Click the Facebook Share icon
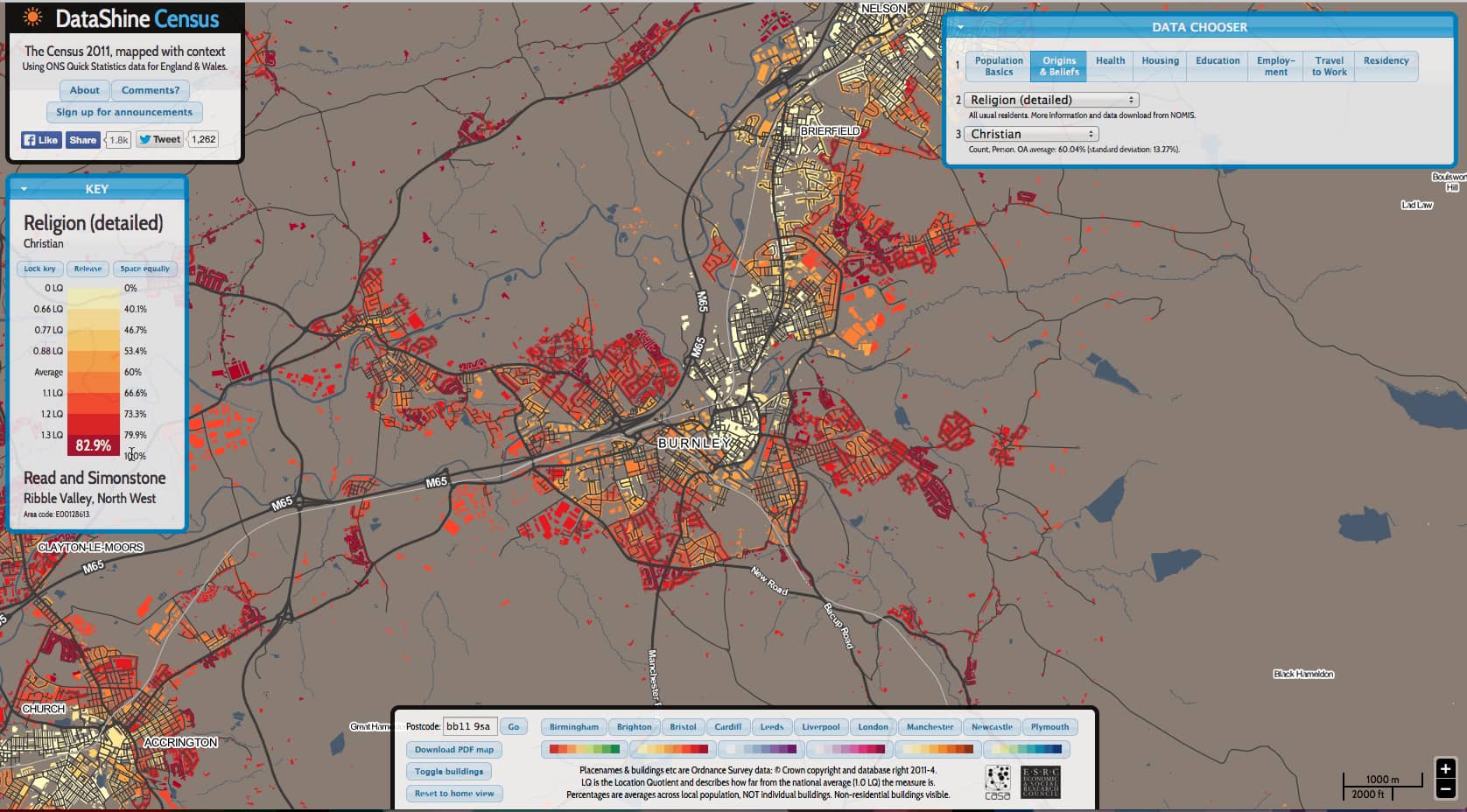Viewport: 1467px width, 812px height. click(83, 140)
